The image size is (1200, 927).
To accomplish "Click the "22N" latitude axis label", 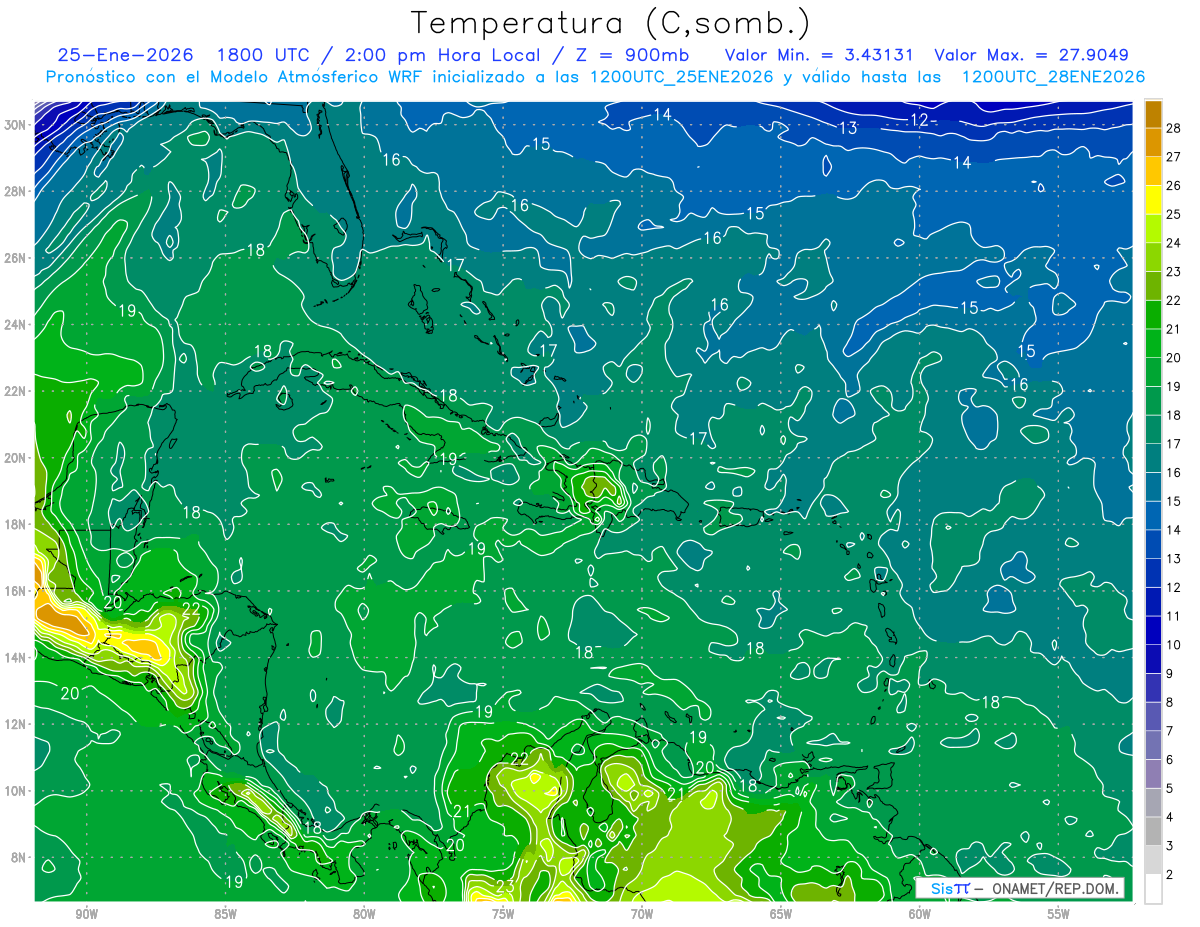I will point(16,391).
